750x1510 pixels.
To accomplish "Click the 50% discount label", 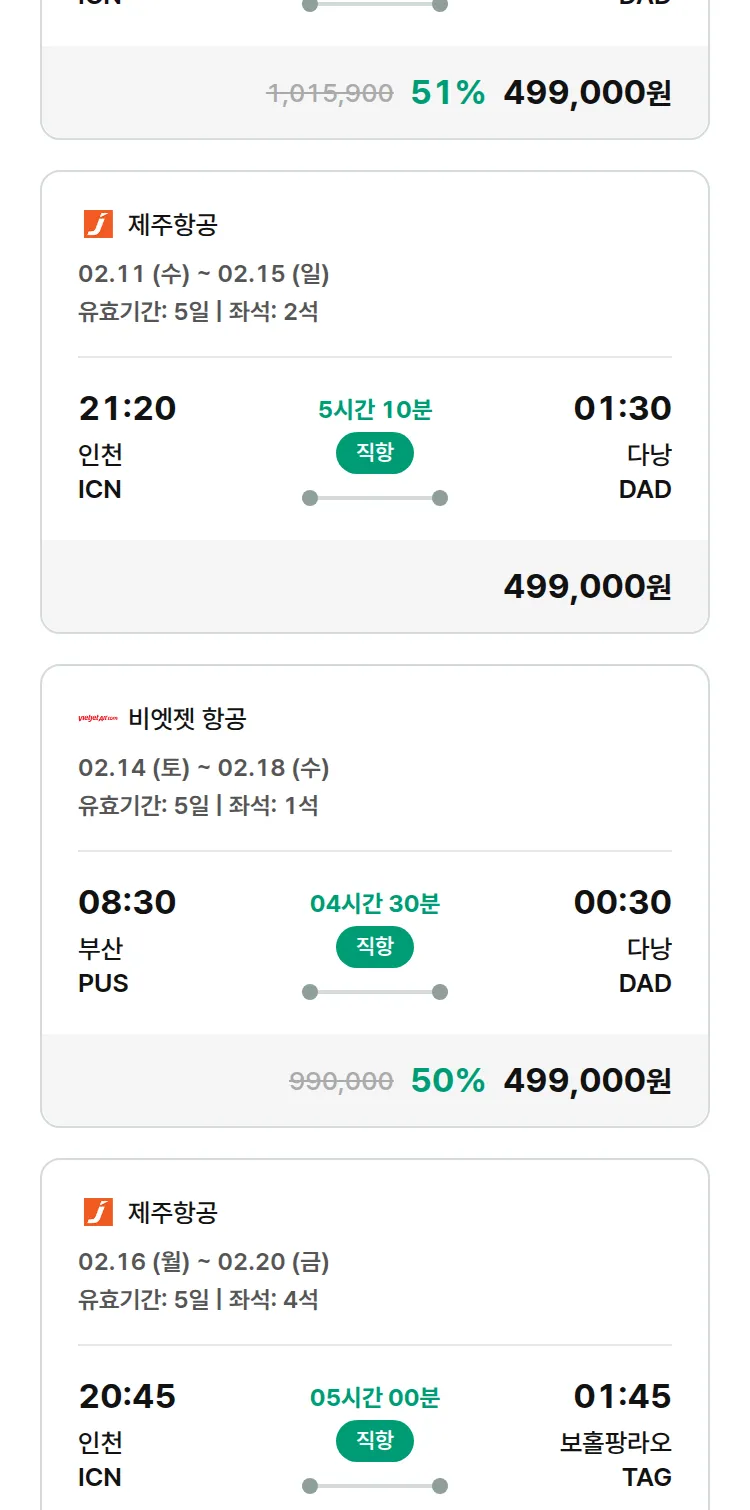I will 448,1081.
